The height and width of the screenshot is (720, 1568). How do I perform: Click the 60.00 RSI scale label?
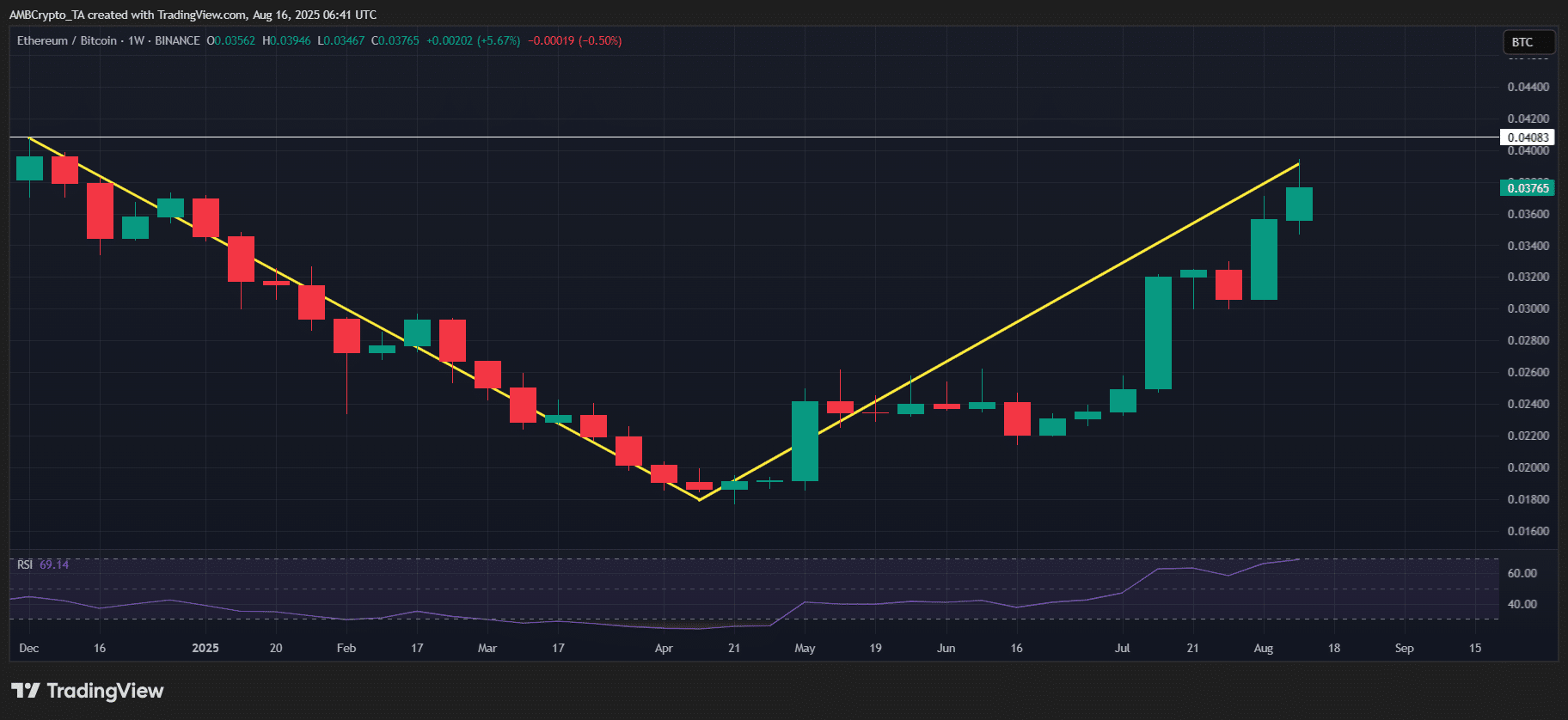[x=1522, y=573]
